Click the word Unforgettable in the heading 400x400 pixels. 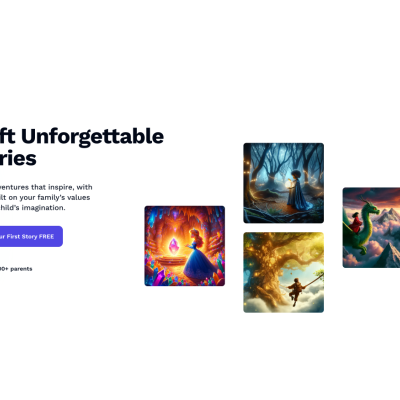93,136
